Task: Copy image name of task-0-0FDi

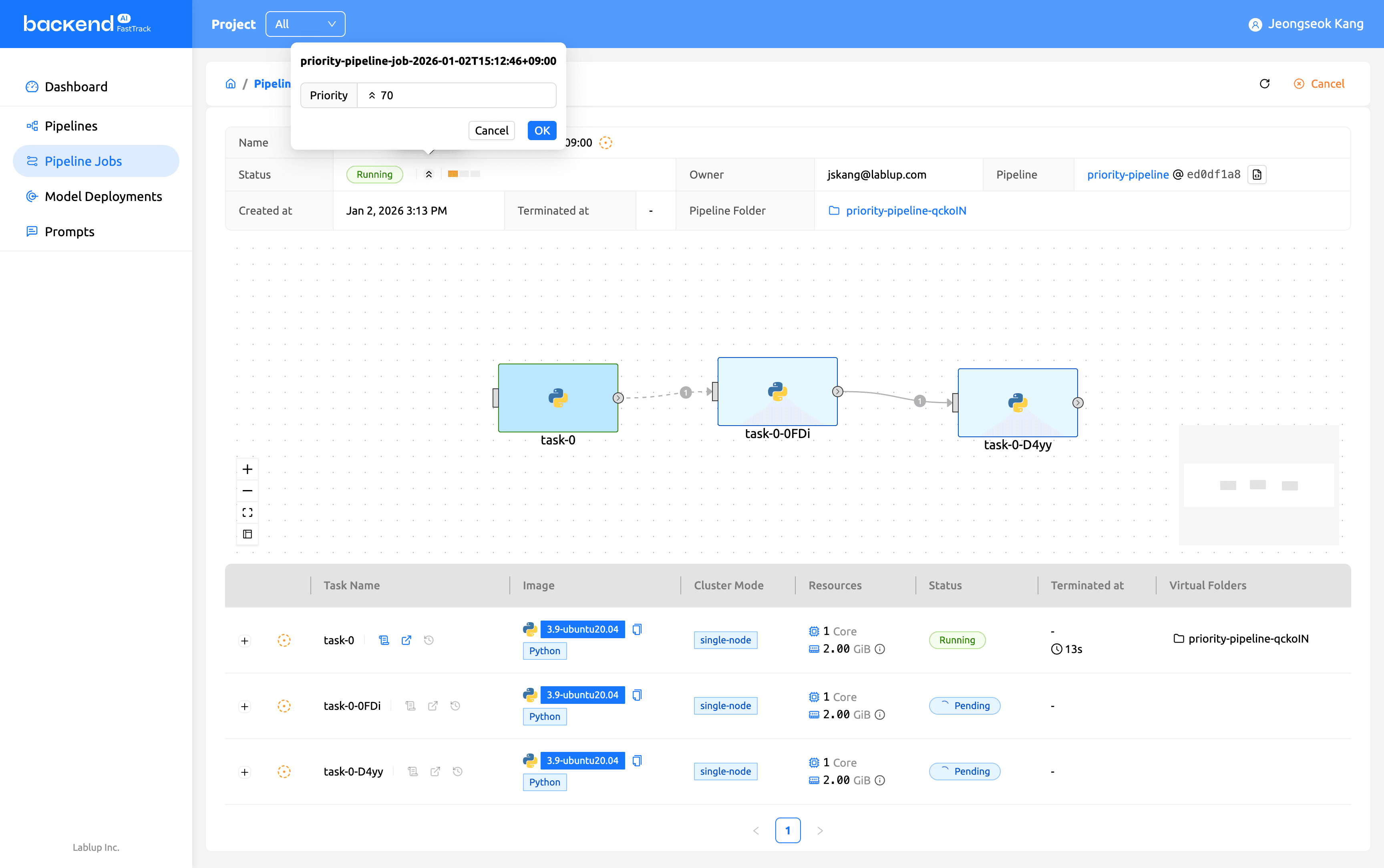Action: (x=637, y=695)
